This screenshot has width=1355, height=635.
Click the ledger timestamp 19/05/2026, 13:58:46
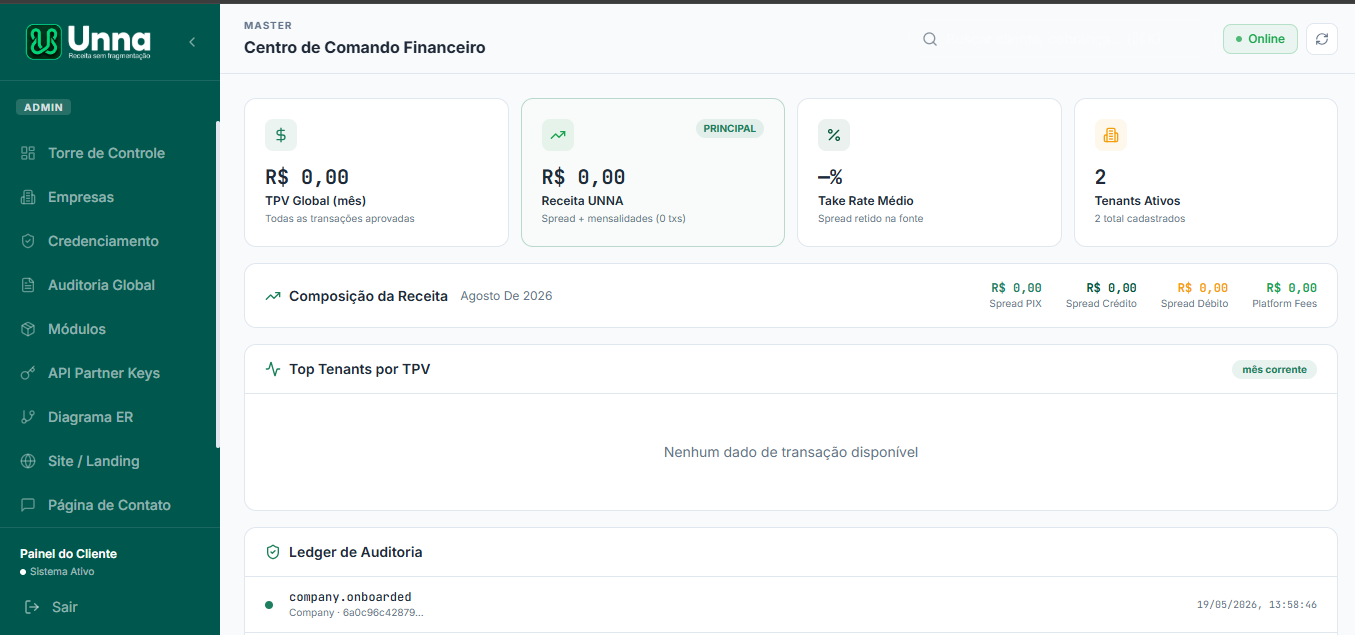[x=1257, y=605]
